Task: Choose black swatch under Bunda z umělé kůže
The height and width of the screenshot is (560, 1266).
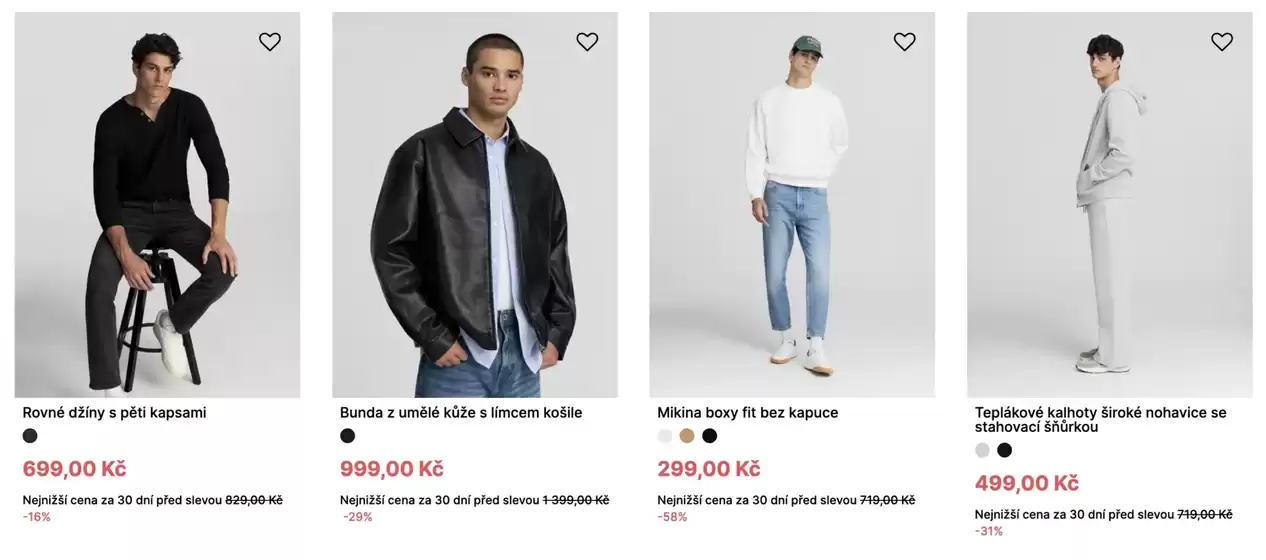Action: pos(348,436)
